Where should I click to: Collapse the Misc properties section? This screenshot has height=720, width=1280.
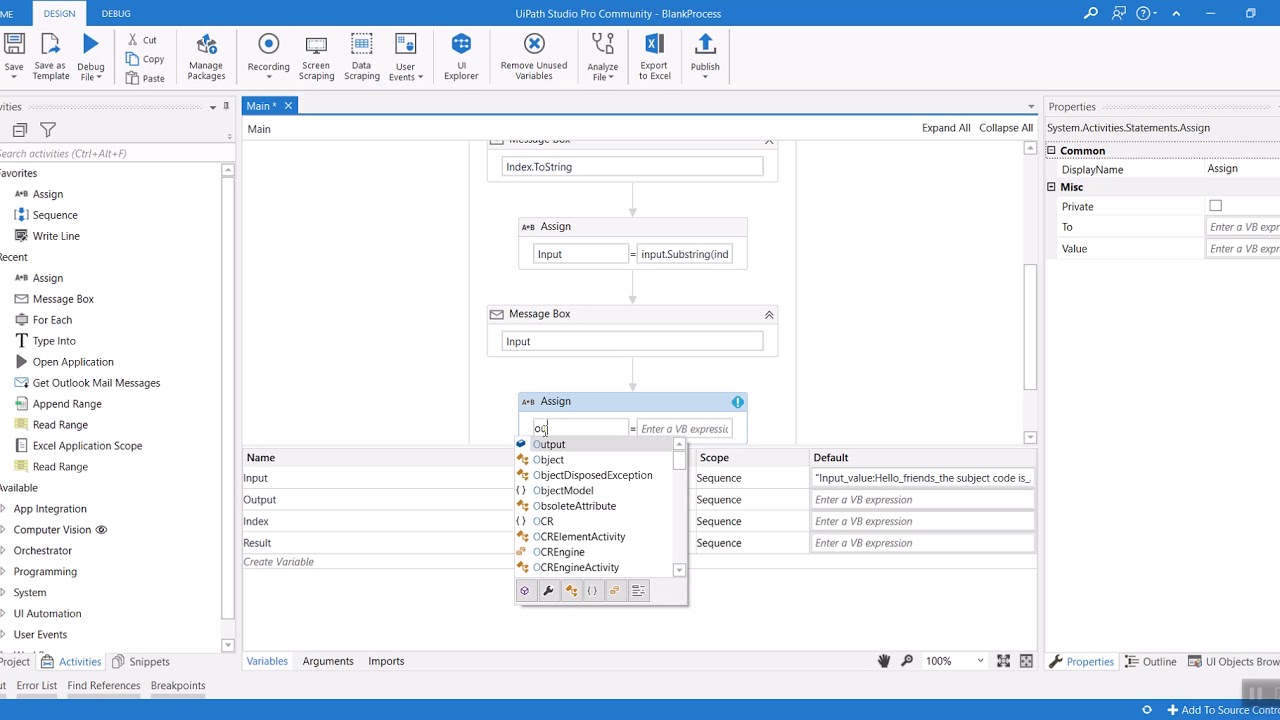click(1051, 187)
